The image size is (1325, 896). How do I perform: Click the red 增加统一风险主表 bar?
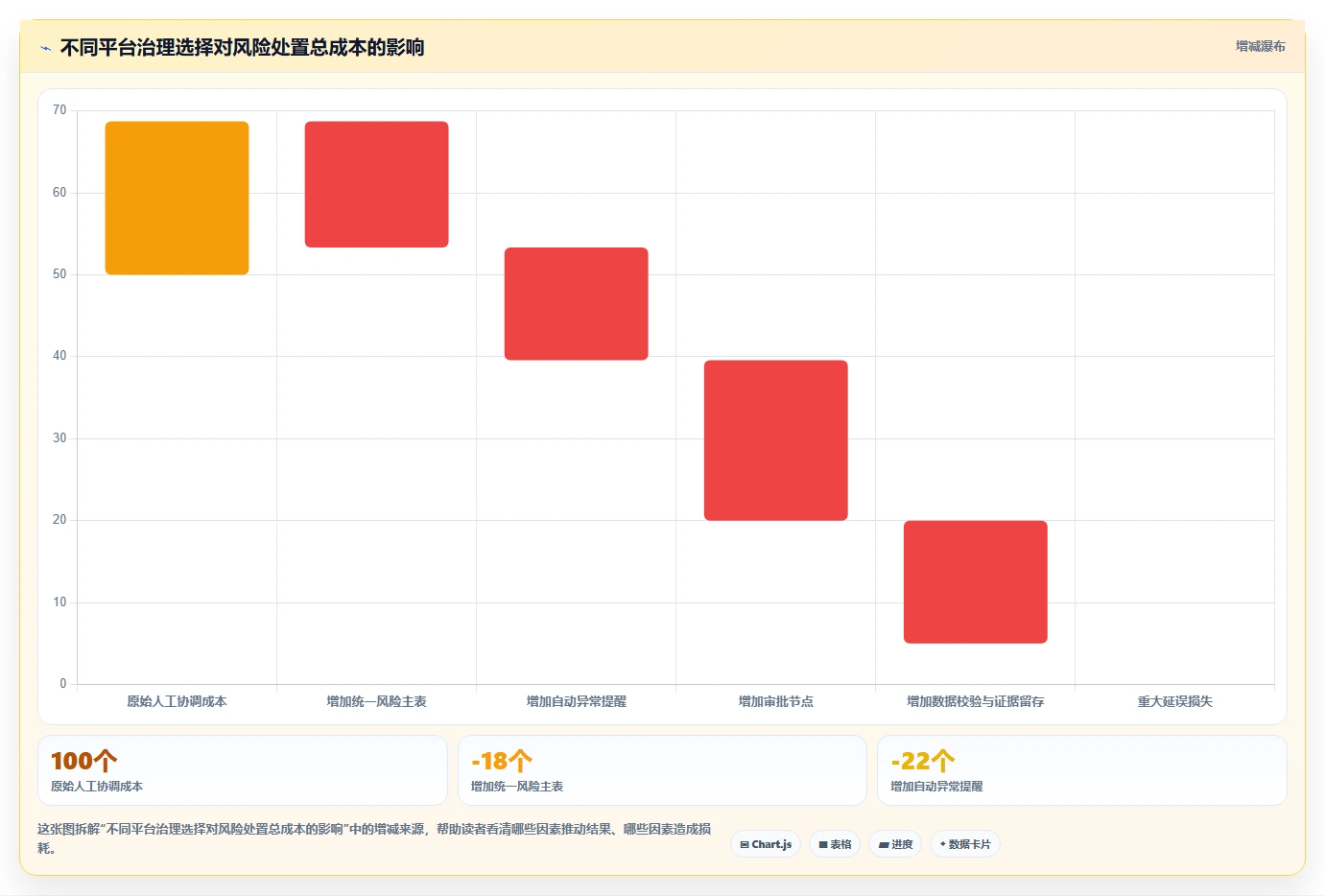(x=377, y=184)
